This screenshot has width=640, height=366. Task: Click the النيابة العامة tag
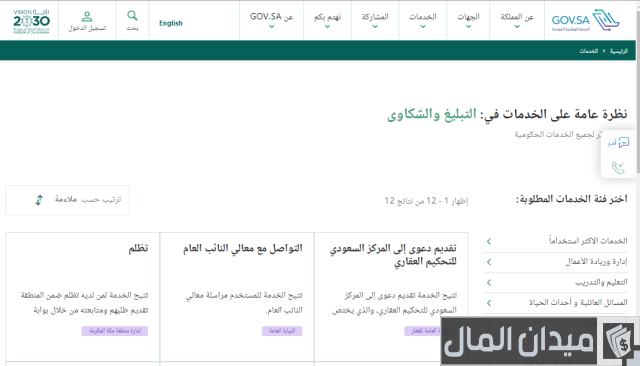point(282,331)
